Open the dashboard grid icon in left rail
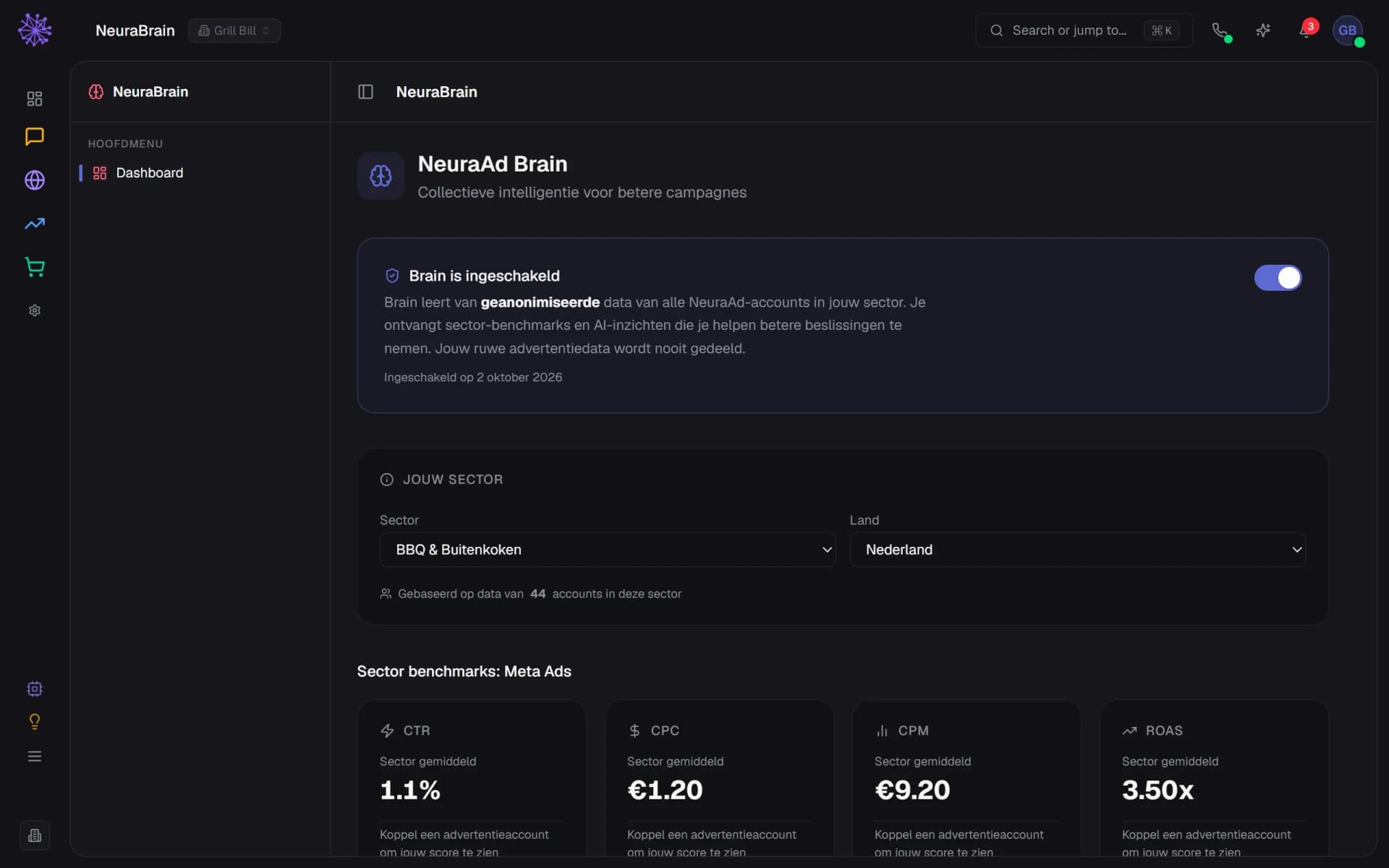Image resolution: width=1389 pixels, height=868 pixels. (x=35, y=98)
